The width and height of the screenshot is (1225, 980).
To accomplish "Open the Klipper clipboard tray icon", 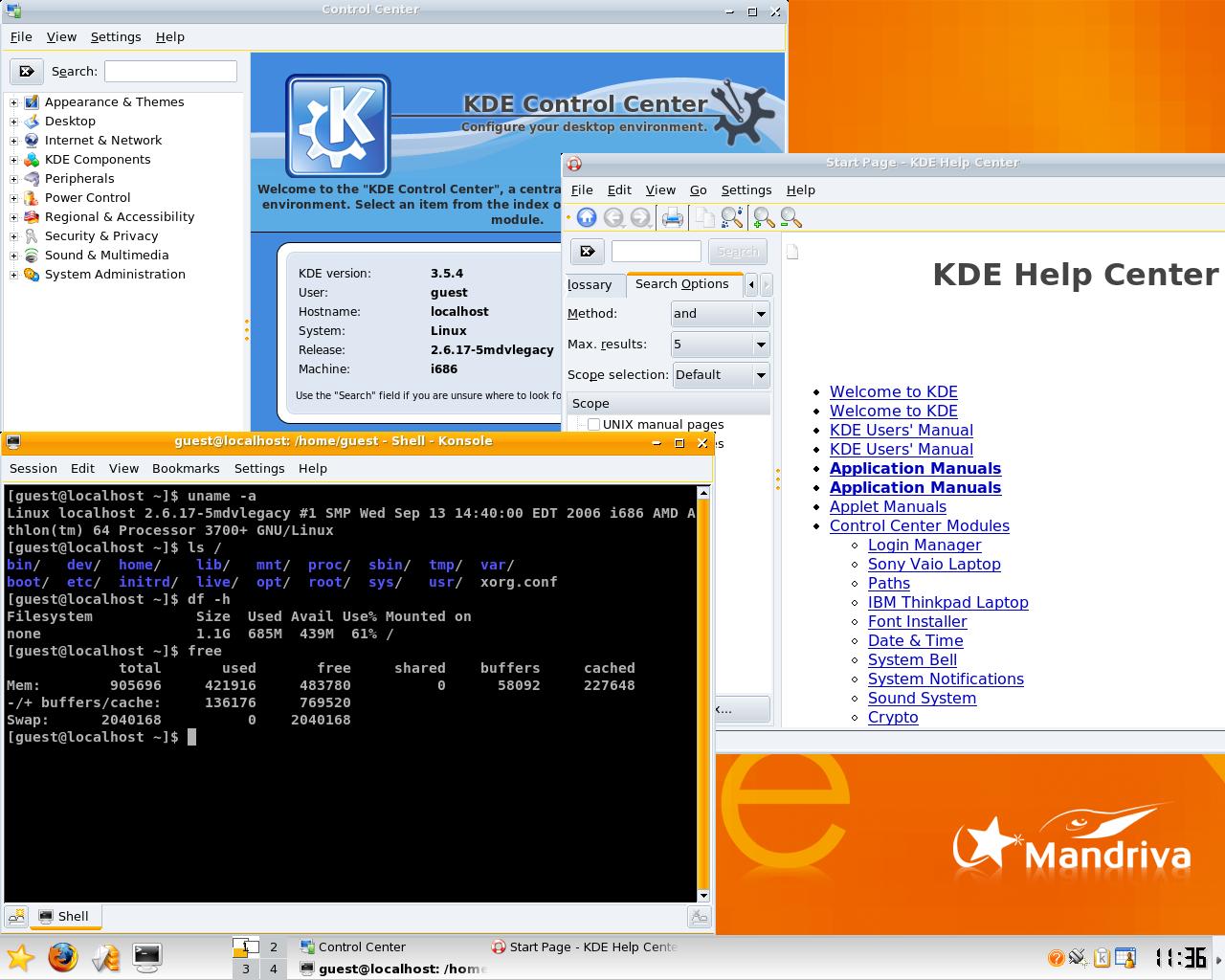I will (1102, 957).
